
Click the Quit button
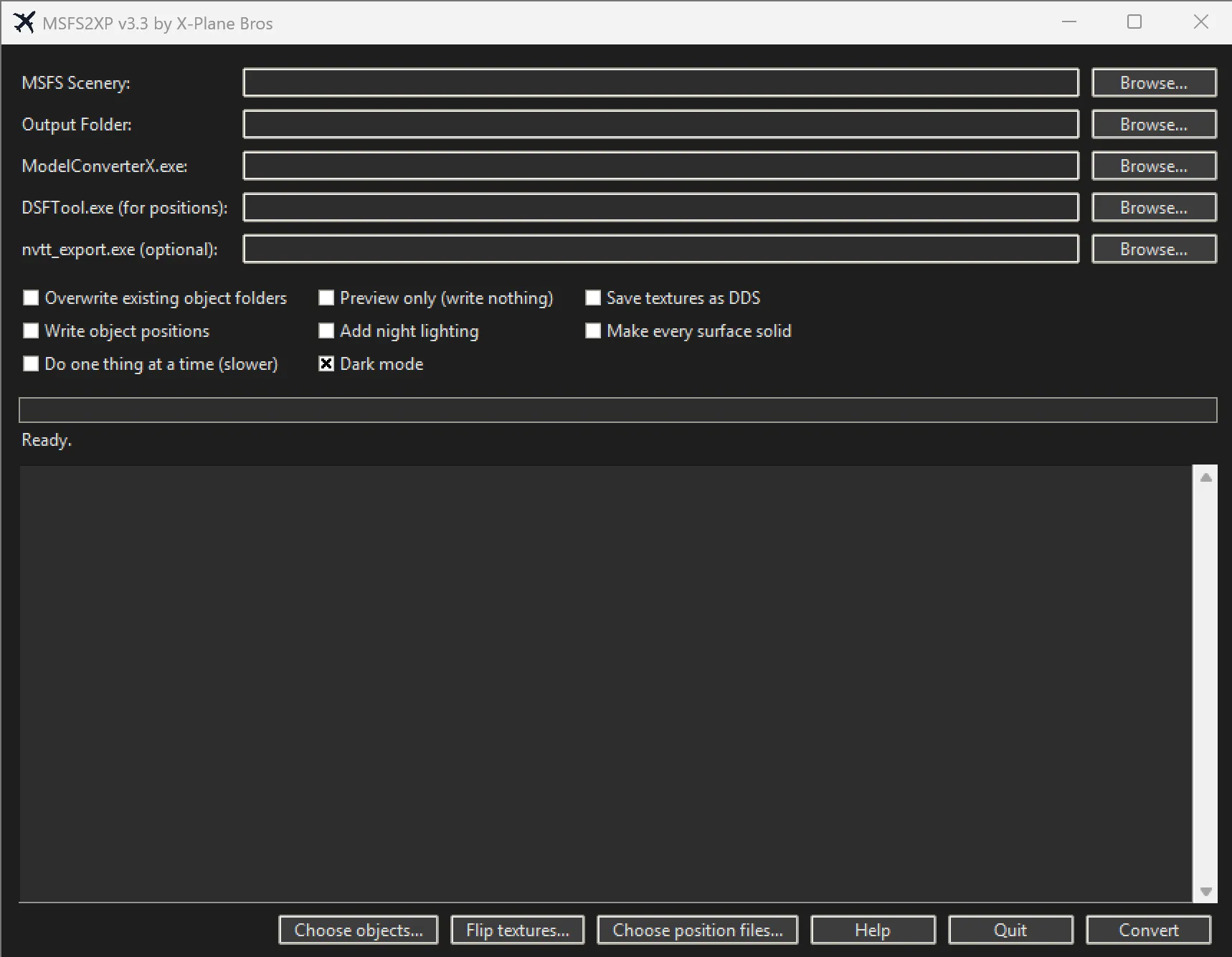point(1010,930)
